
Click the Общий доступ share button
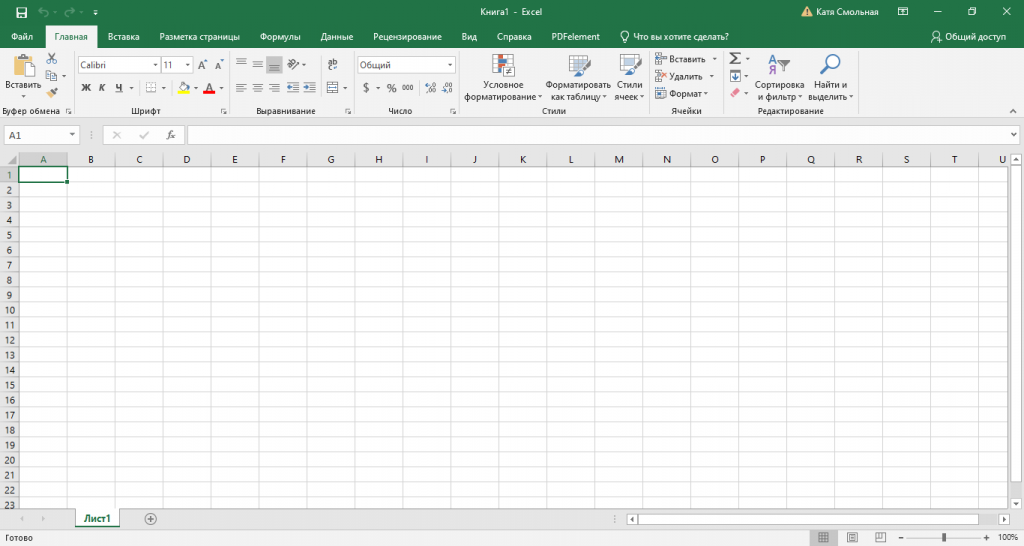[x=968, y=37]
